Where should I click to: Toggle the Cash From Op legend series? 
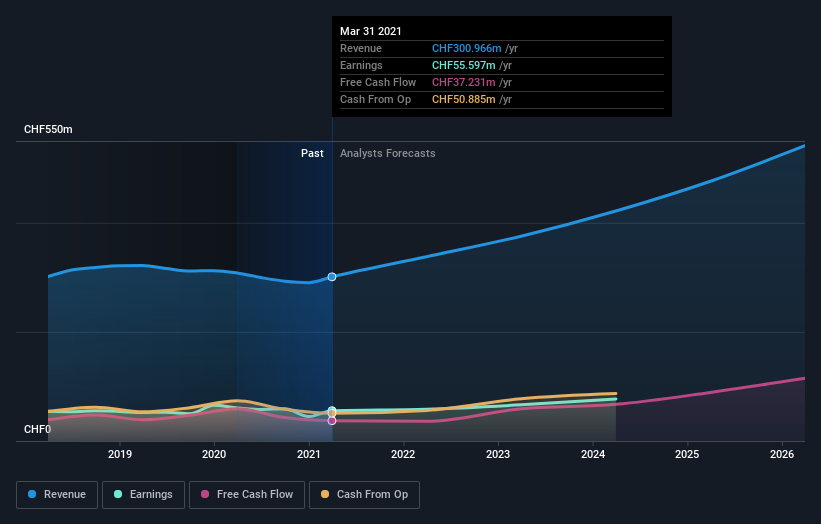click(364, 495)
